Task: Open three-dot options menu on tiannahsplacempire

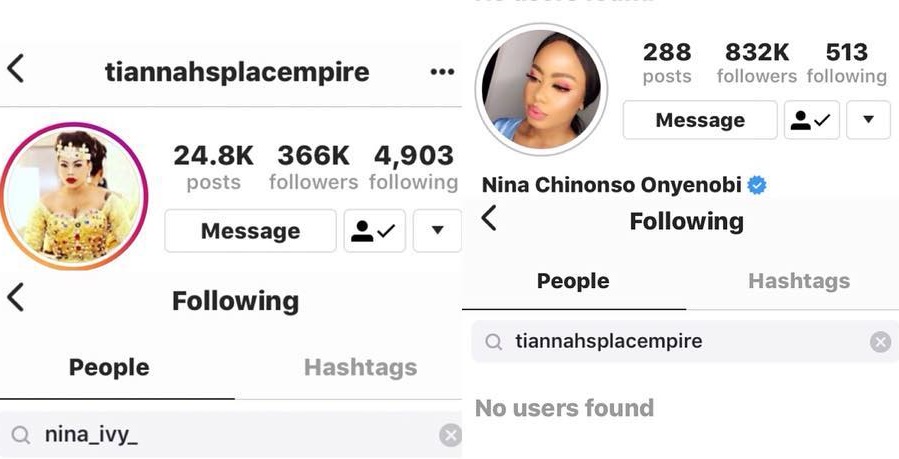Action: pos(442,72)
